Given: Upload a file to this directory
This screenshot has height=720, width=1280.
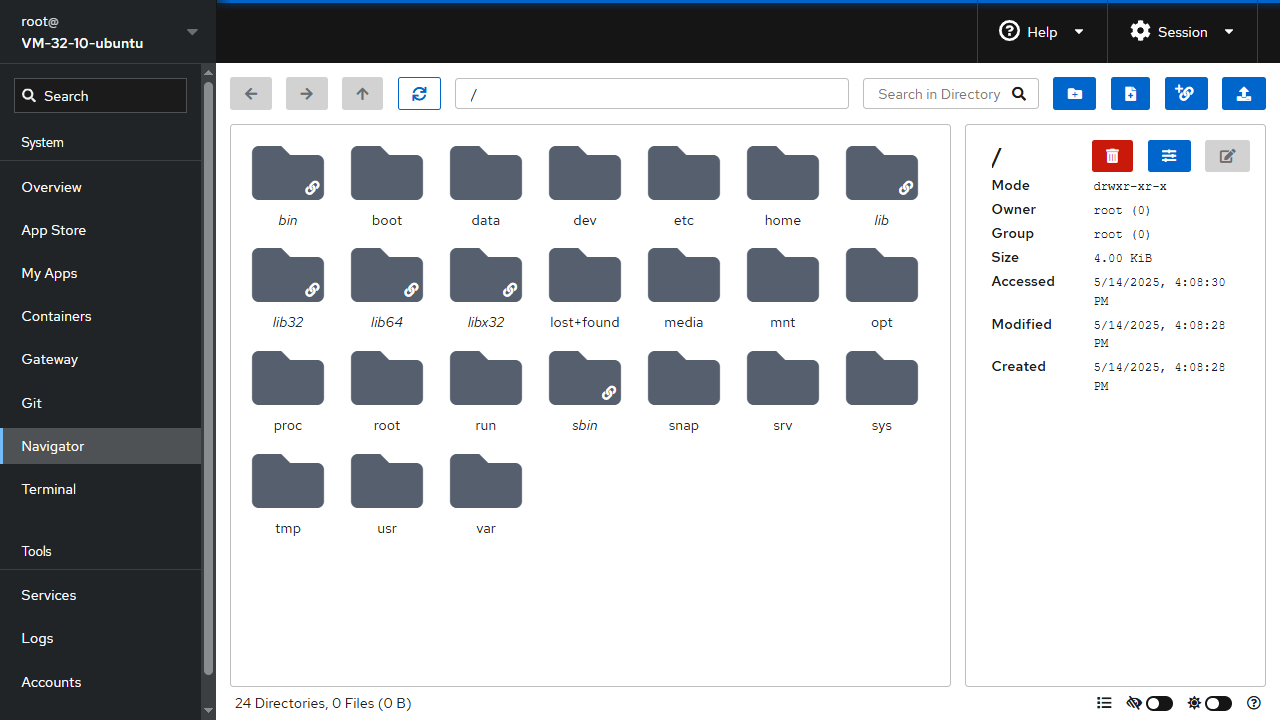Looking at the screenshot, I should [1243, 94].
